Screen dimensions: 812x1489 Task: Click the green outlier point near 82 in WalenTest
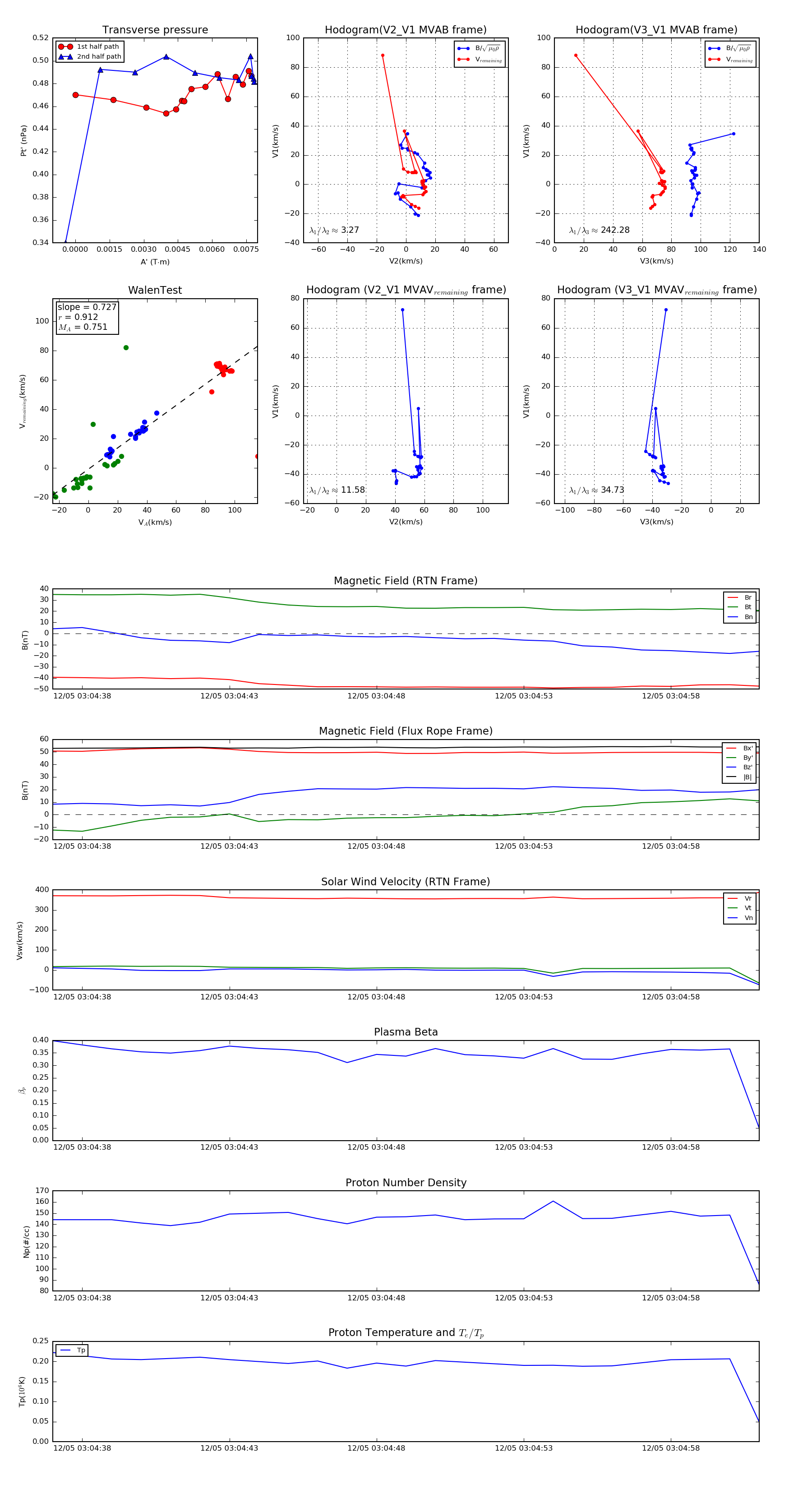[x=126, y=348]
